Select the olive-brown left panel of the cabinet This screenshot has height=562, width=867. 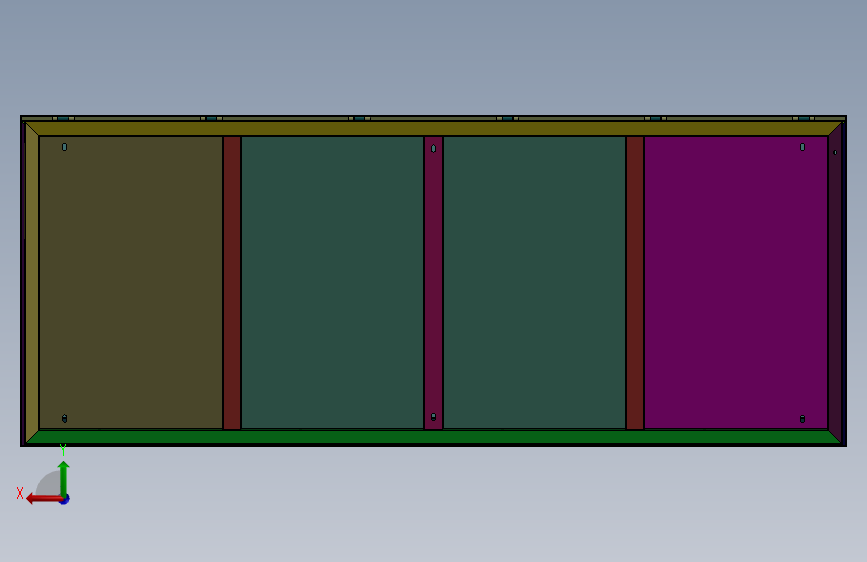click(130, 282)
